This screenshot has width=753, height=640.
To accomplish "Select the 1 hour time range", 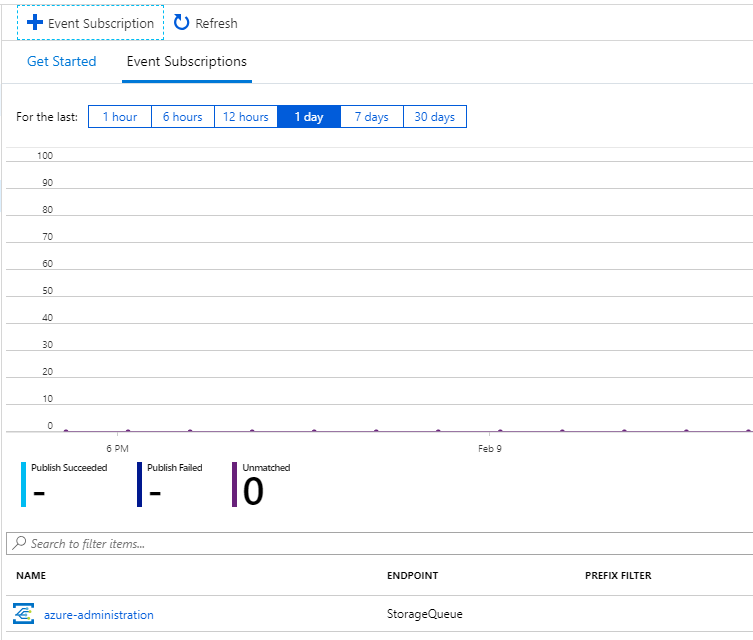I will pyautogui.click(x=120, y=117).
